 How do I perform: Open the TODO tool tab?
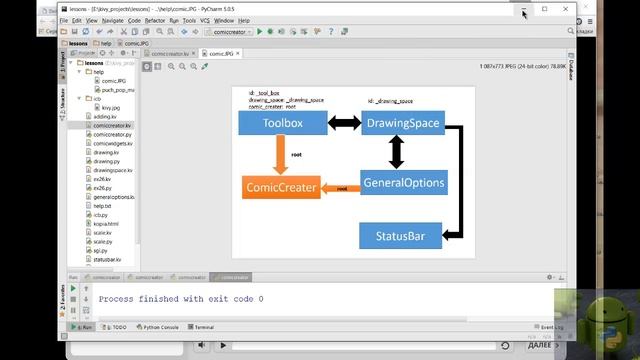(x=114, y=327)
